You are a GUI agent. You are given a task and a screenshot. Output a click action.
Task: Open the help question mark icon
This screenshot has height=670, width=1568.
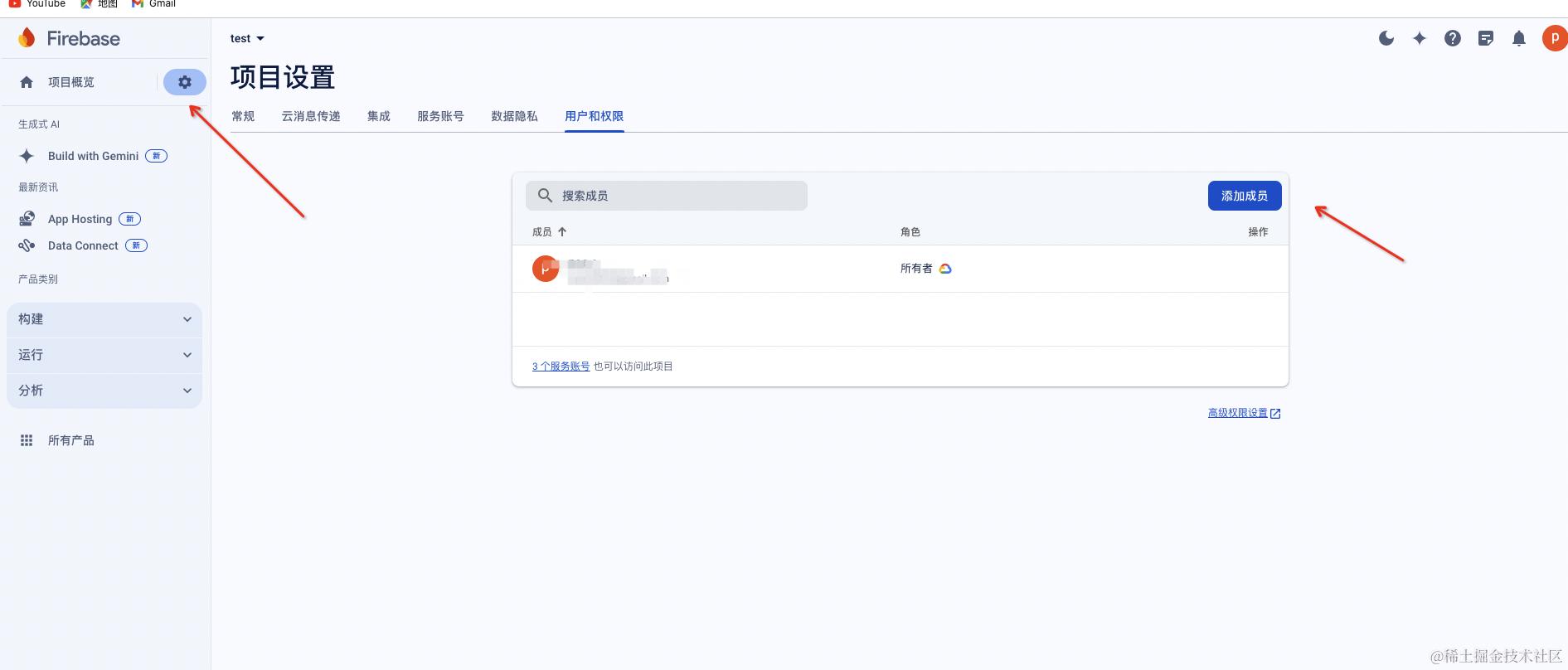point(1453,38)
